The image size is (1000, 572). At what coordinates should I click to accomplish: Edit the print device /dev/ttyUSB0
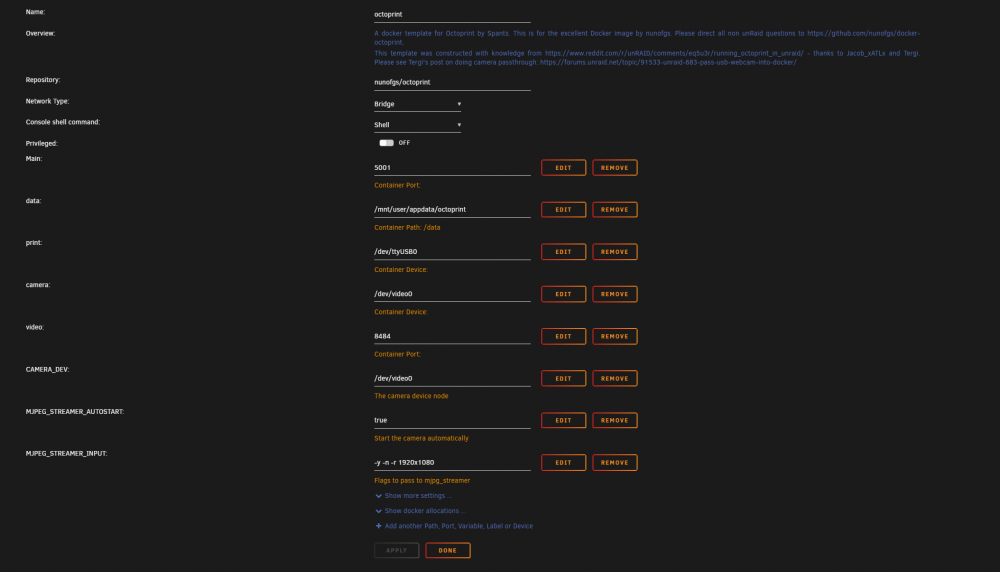pos(563,252)
